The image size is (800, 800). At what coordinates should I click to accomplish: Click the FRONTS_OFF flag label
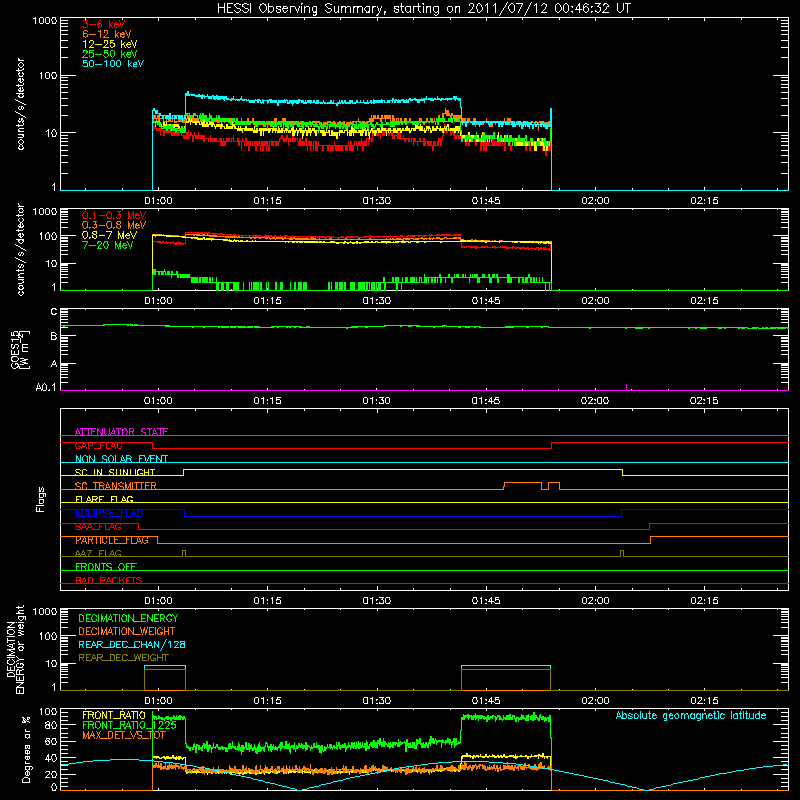[x=106, y=566]
